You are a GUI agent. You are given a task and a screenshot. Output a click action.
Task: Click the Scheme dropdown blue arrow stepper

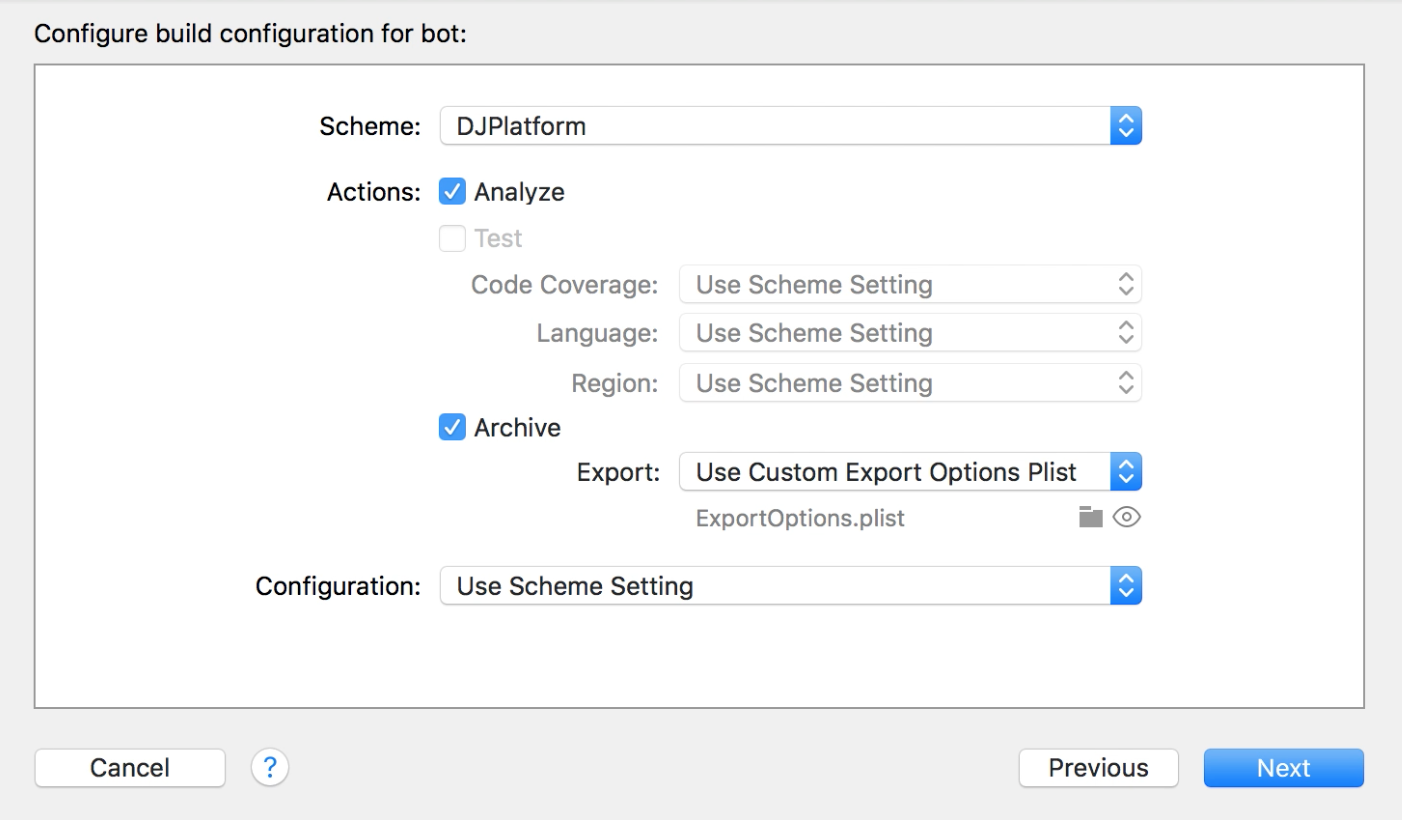tap(1125, 126)
